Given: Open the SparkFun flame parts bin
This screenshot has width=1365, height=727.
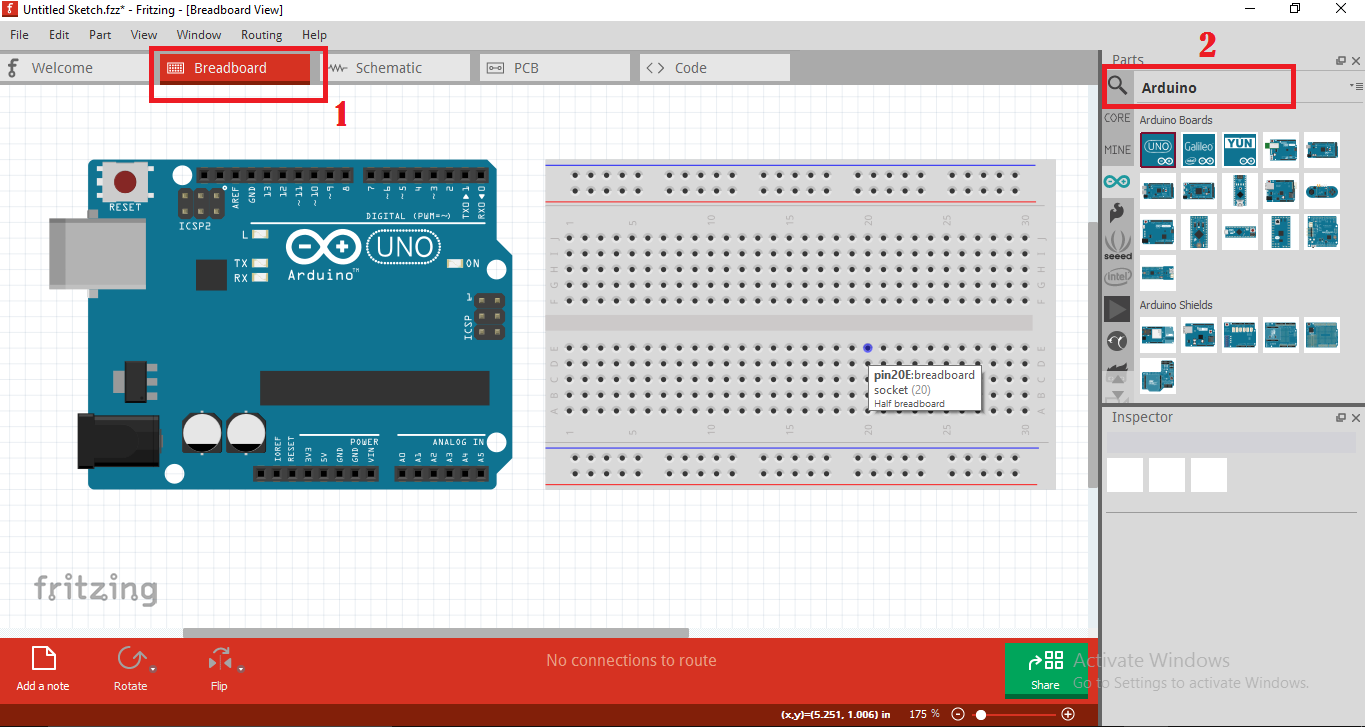Looking at the screenshot, I should coord(1117,212).
